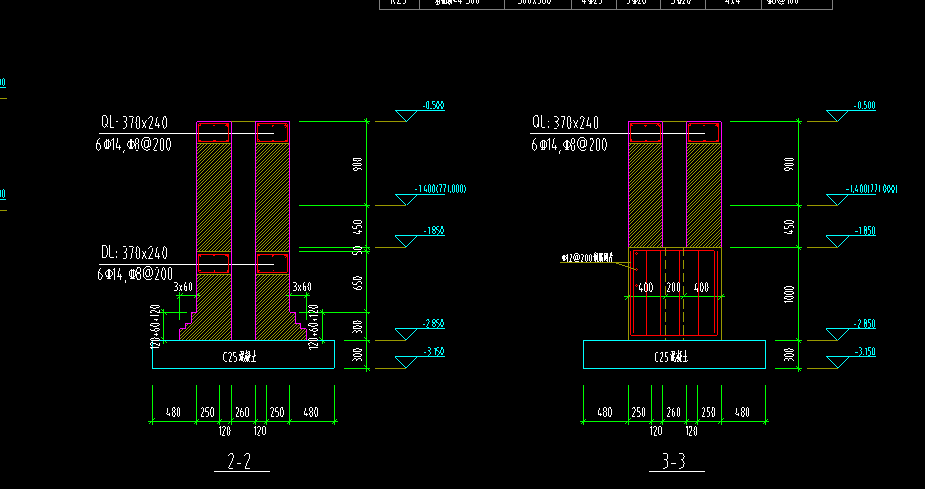
Task: Select the "2-2" section title
Action: 240,461
